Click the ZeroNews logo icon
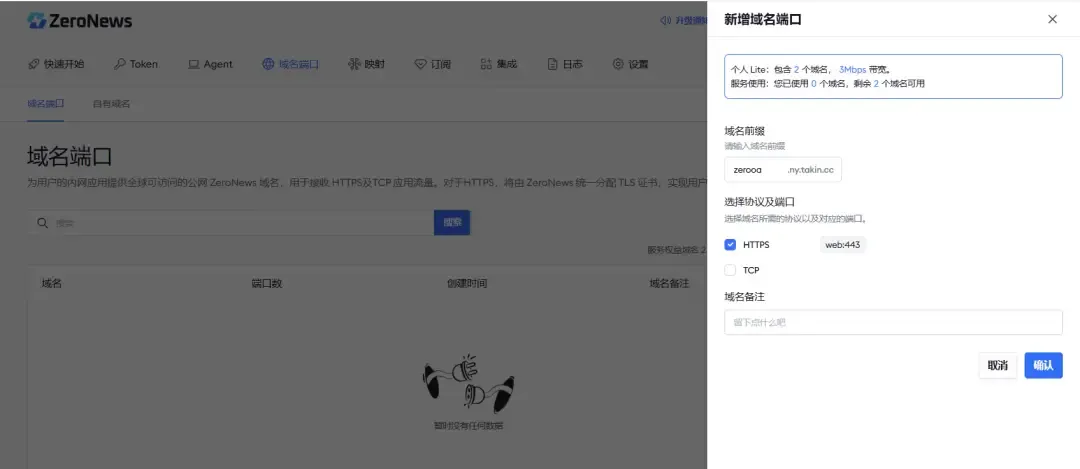 37,21
